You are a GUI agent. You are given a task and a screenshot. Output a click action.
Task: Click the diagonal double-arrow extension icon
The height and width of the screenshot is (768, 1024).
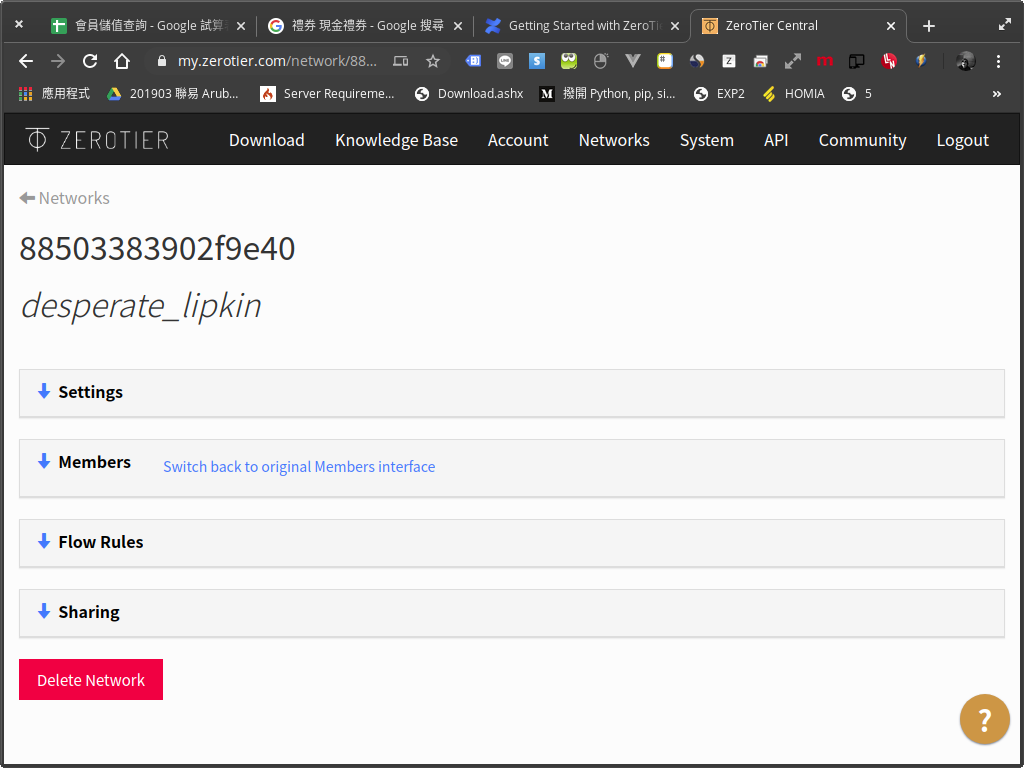[793, 61]
